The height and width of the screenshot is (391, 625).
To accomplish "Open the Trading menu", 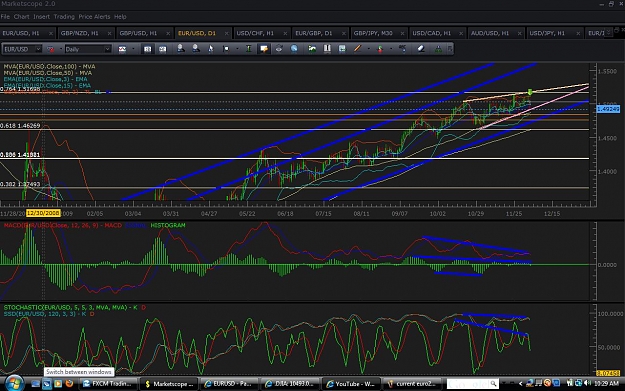I will [64, 17].
